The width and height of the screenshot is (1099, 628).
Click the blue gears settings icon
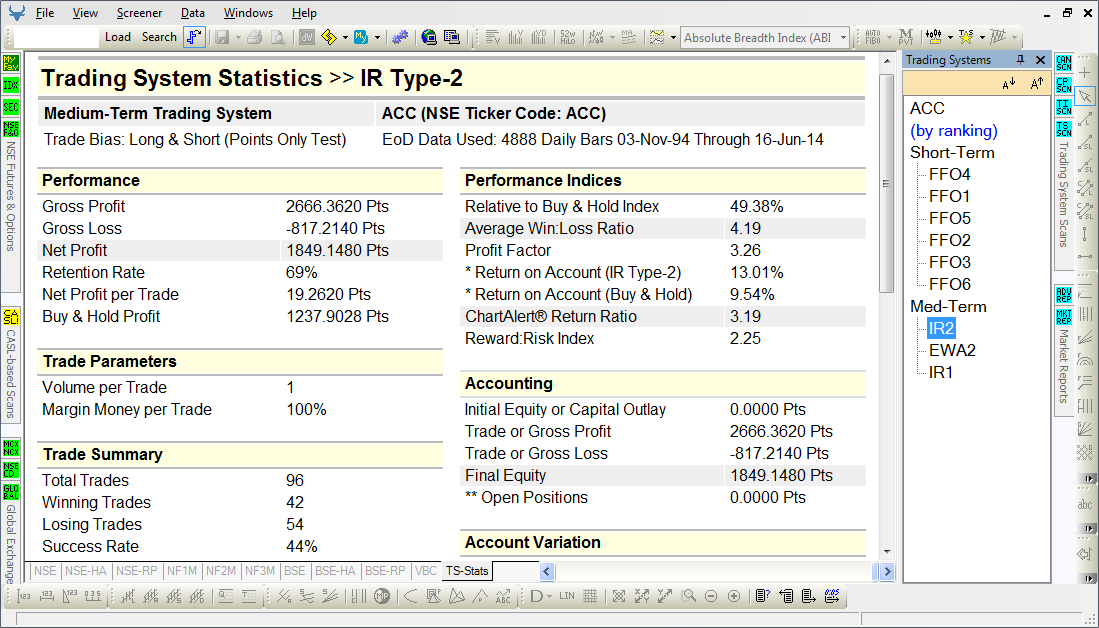400,37
